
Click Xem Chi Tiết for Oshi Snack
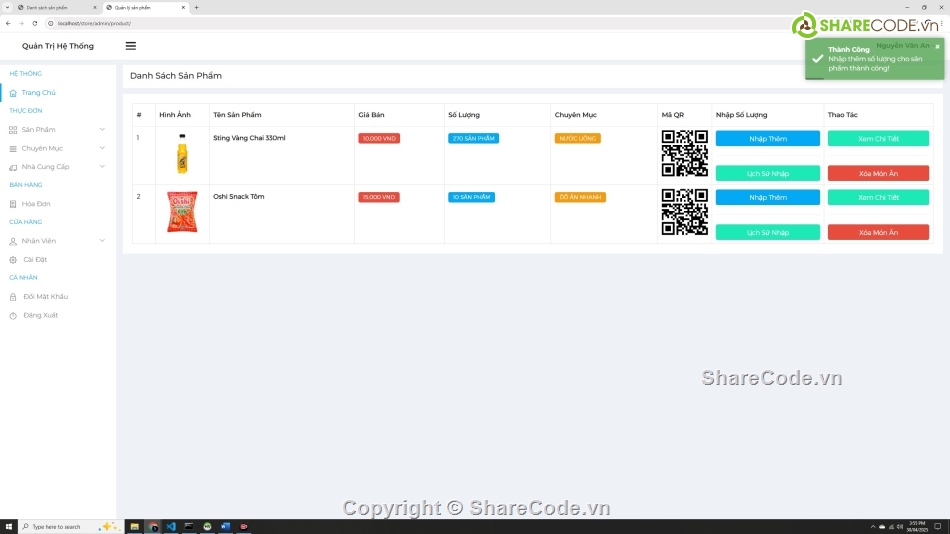tap(878, 198)
